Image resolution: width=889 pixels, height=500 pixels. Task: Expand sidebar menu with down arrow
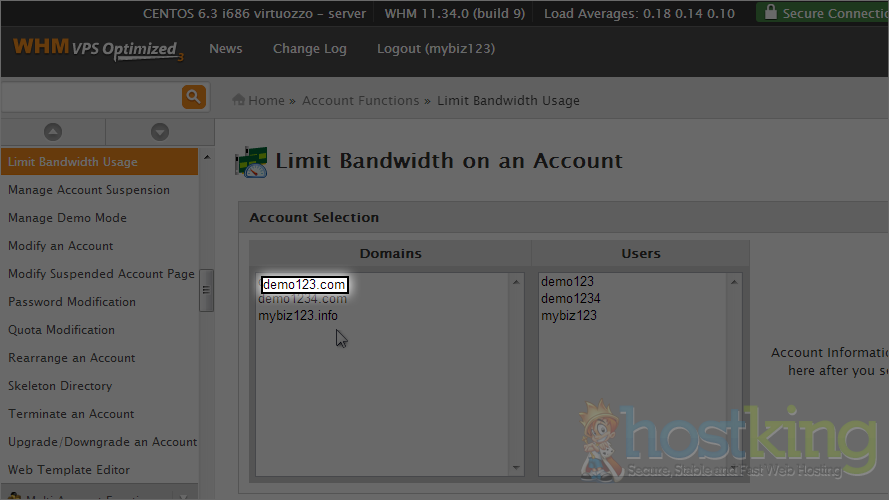pyautogui.click(x=159, y=132)
